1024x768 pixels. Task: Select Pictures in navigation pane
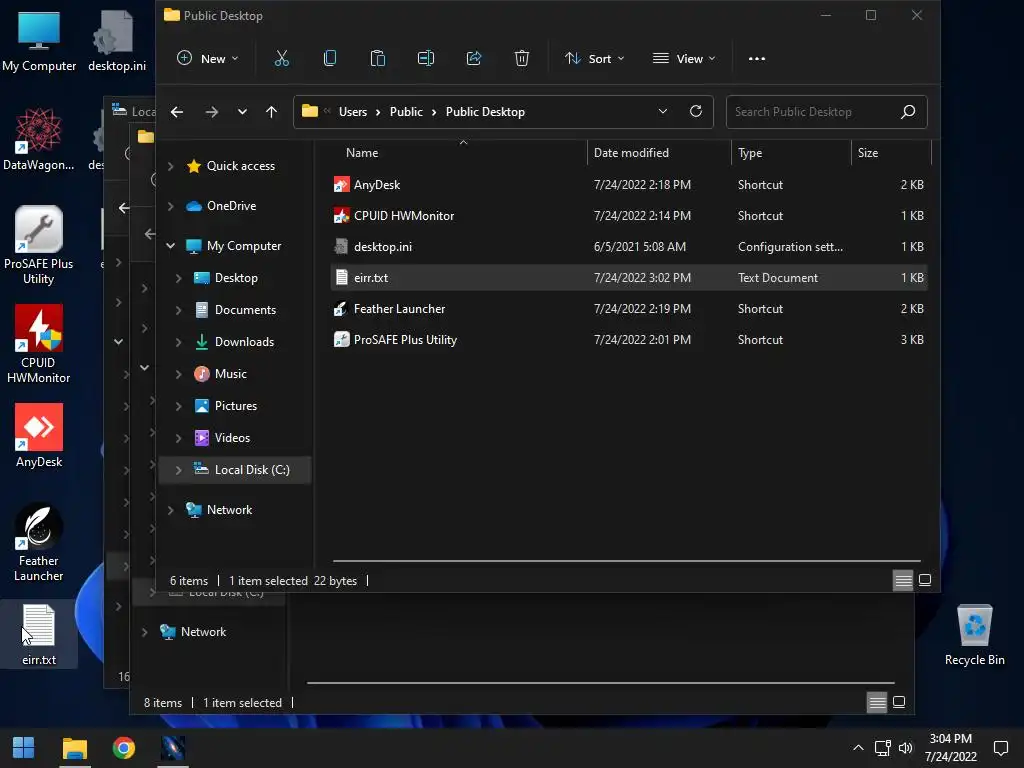[235, 406]
